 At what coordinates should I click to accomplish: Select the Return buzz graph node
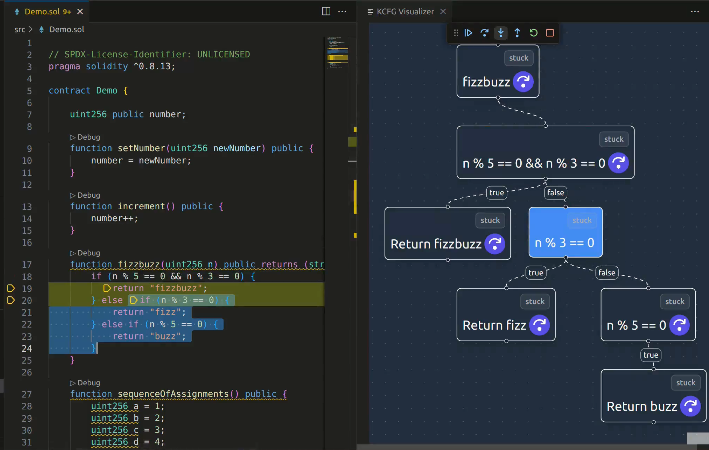(653, 396)
